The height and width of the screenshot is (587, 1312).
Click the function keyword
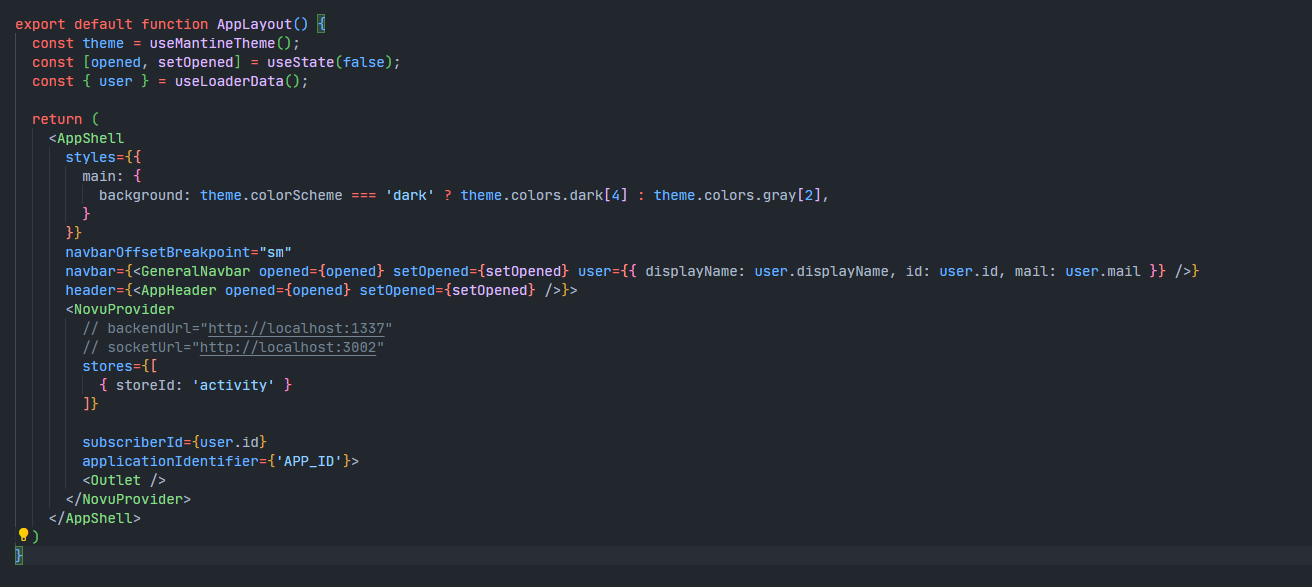coord(175,24)
